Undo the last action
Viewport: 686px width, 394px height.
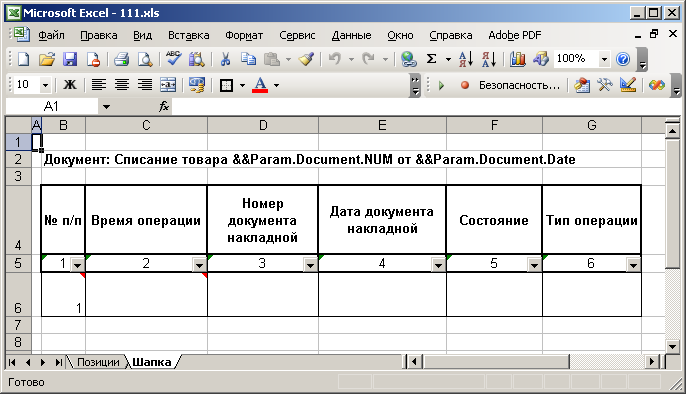[335, 59]
